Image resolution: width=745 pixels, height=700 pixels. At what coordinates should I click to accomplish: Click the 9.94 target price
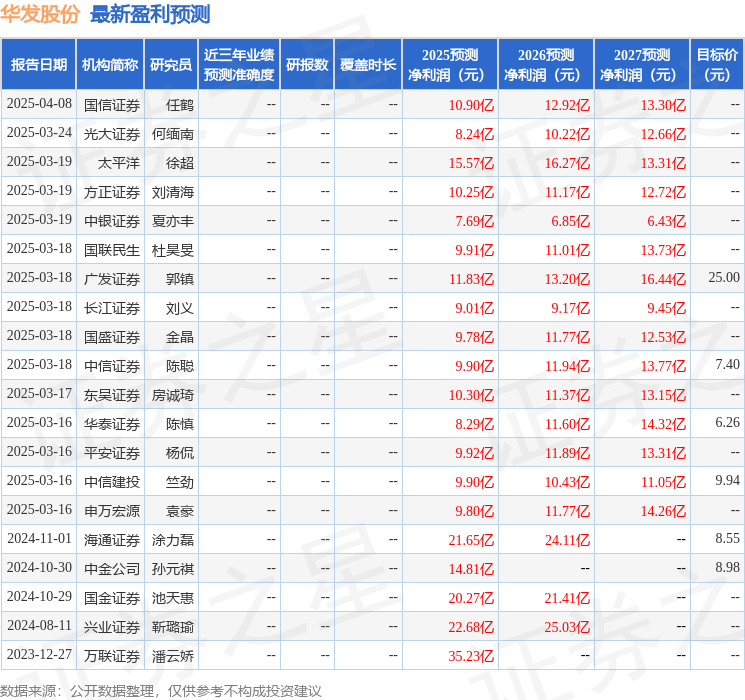pos(727,480)
